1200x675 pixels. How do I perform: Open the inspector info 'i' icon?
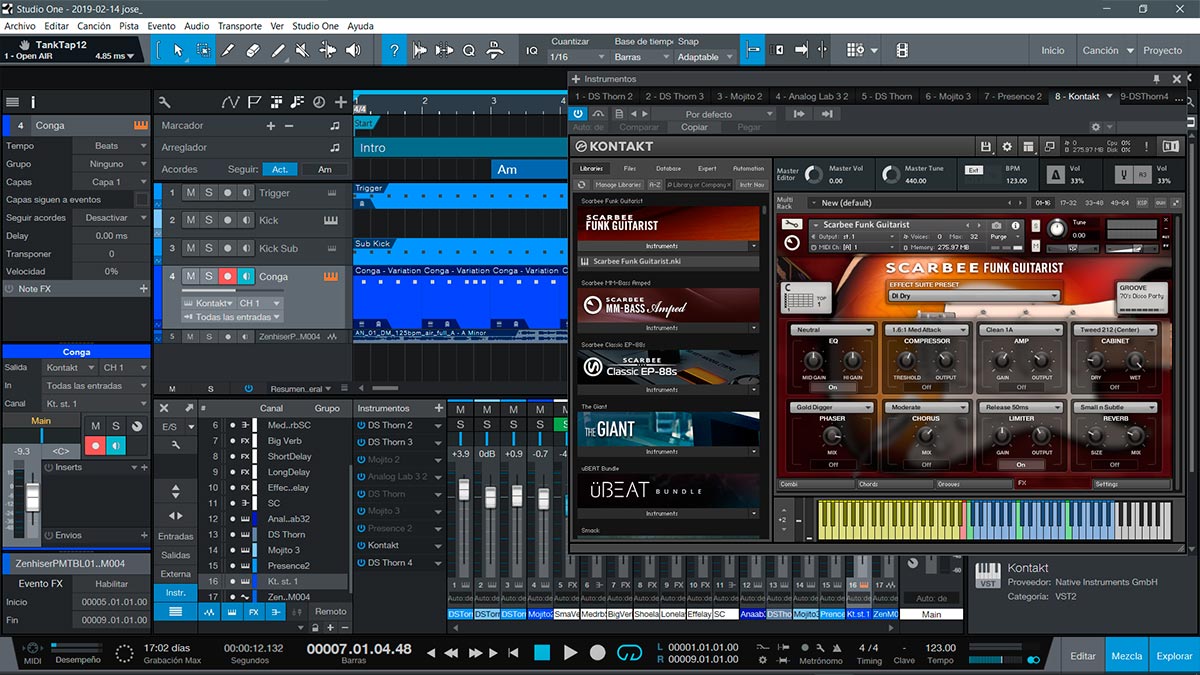pos(33,102)
